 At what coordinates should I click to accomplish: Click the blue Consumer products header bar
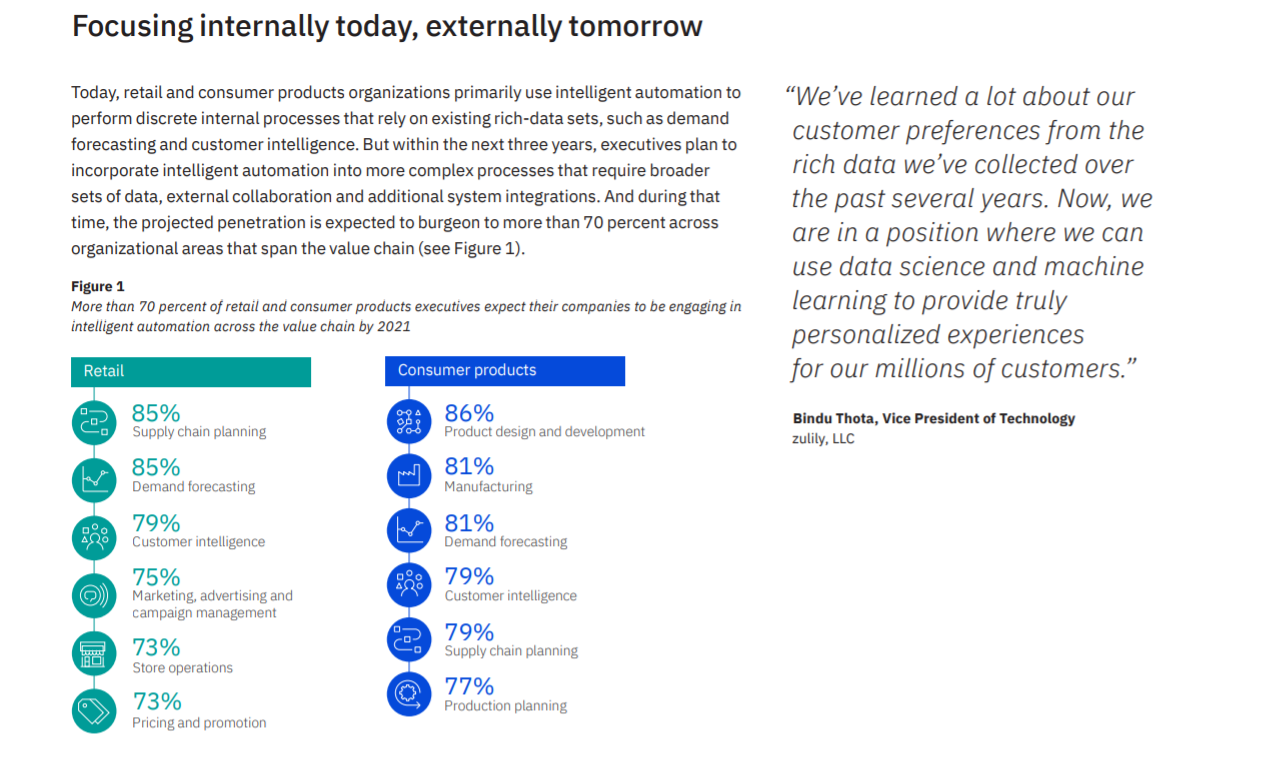click(x=504, y=370)
